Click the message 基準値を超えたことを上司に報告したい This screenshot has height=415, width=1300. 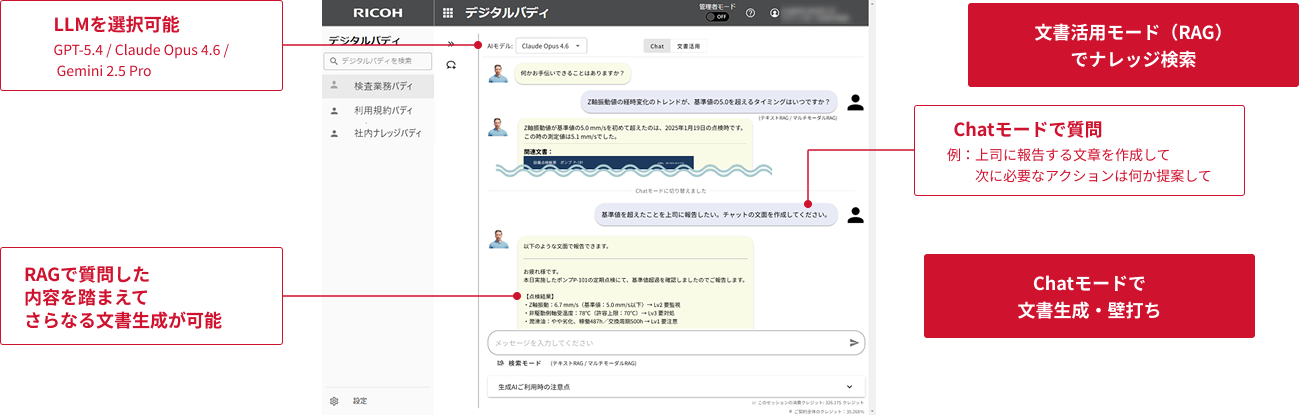[x=716, y=214]
